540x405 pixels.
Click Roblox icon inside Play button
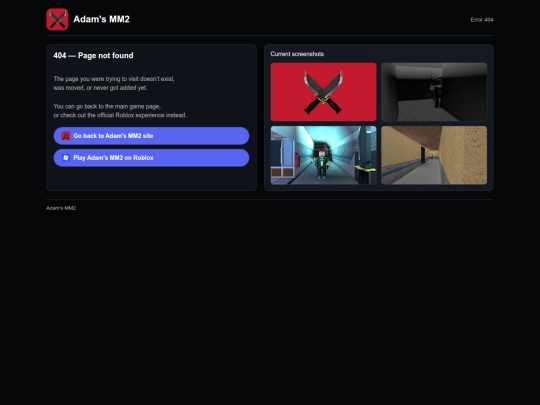coord(66,158)
